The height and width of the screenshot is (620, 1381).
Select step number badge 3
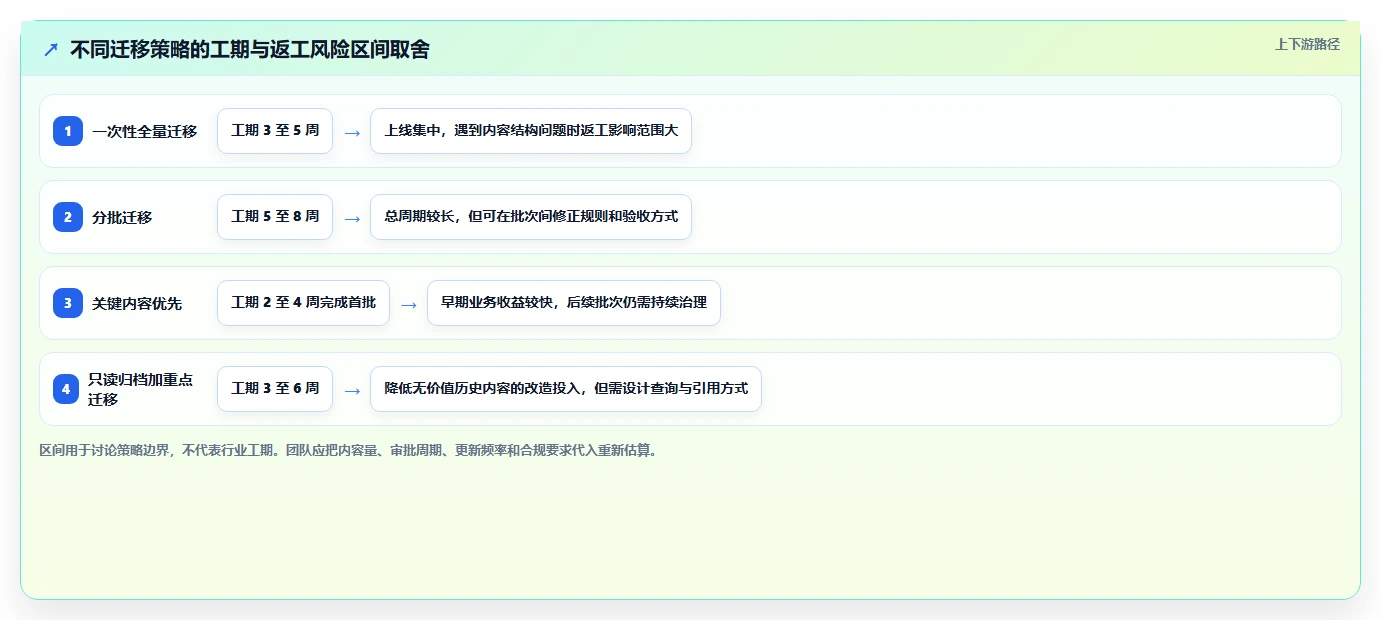68,303
